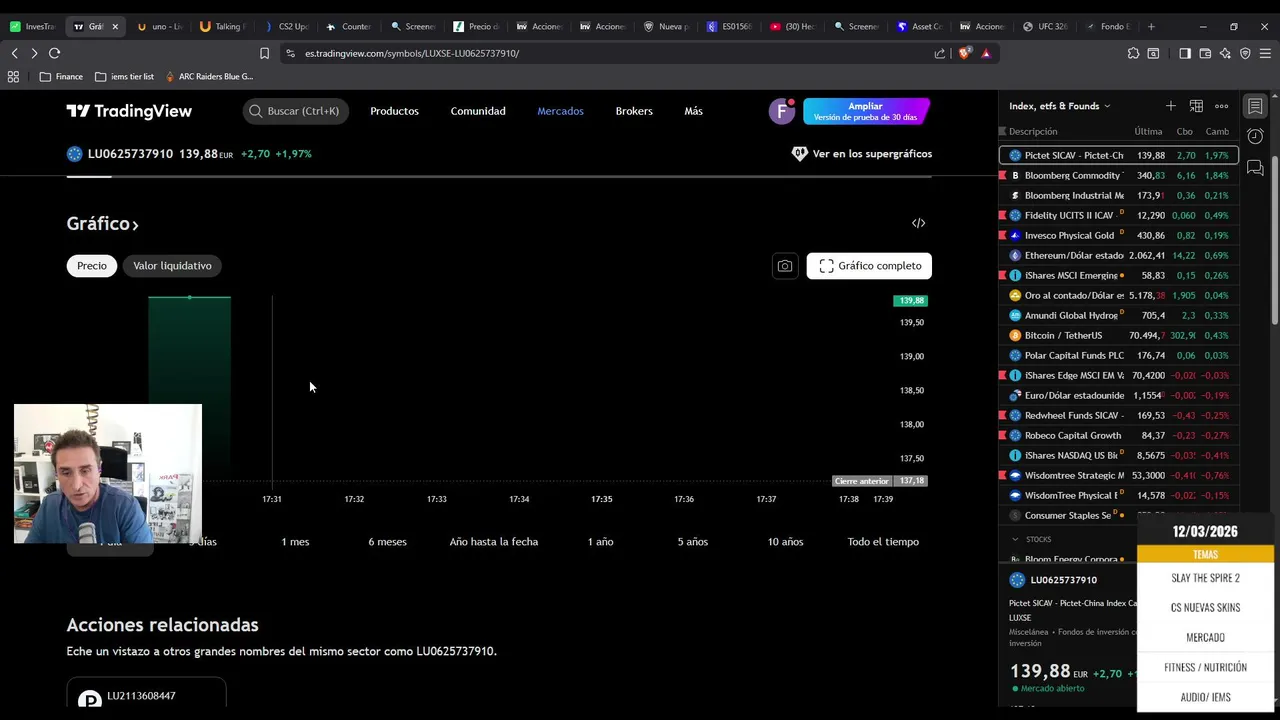1280x720 pixels.
Task: Sort watchlist by Última column header
Action: (x=1148, y=131)
